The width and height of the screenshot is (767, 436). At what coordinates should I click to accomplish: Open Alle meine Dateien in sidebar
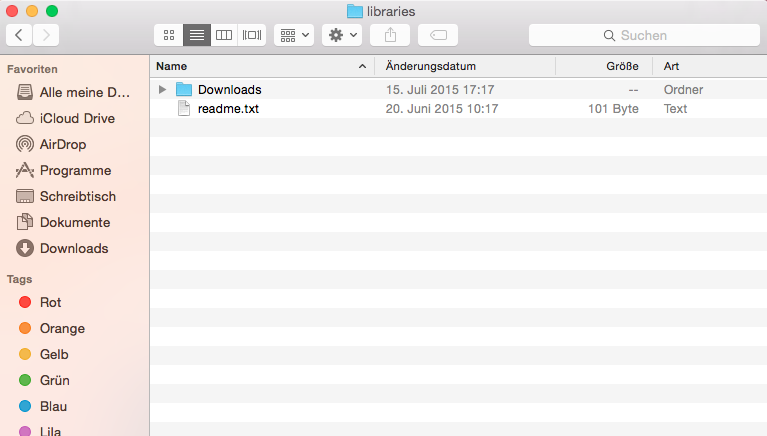click(74, 92)
